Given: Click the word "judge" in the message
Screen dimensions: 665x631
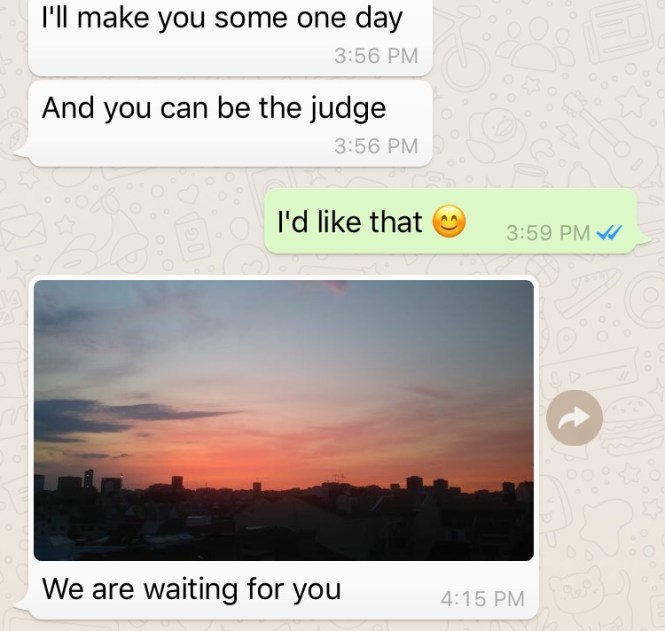Looking at the screenshot, I should point(348,109).
